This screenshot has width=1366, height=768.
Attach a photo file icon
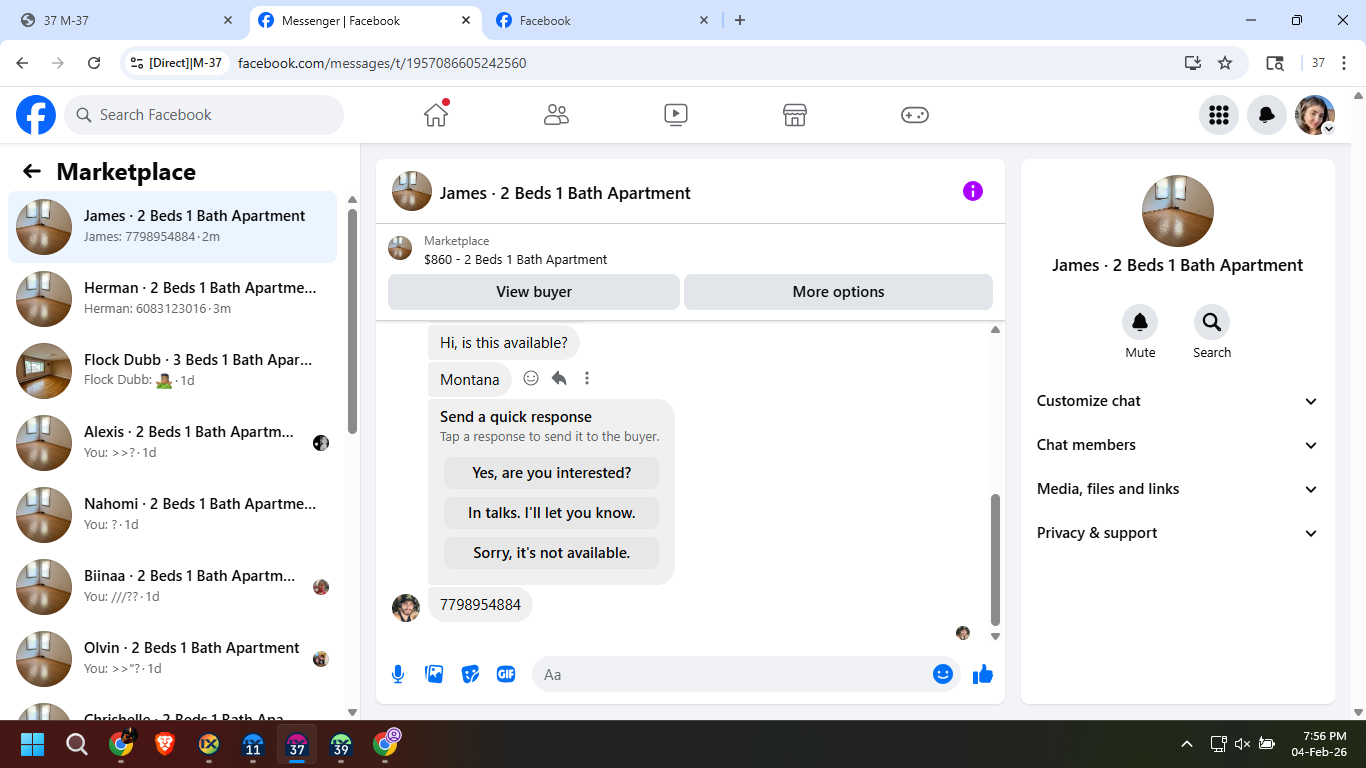(434, 674)
